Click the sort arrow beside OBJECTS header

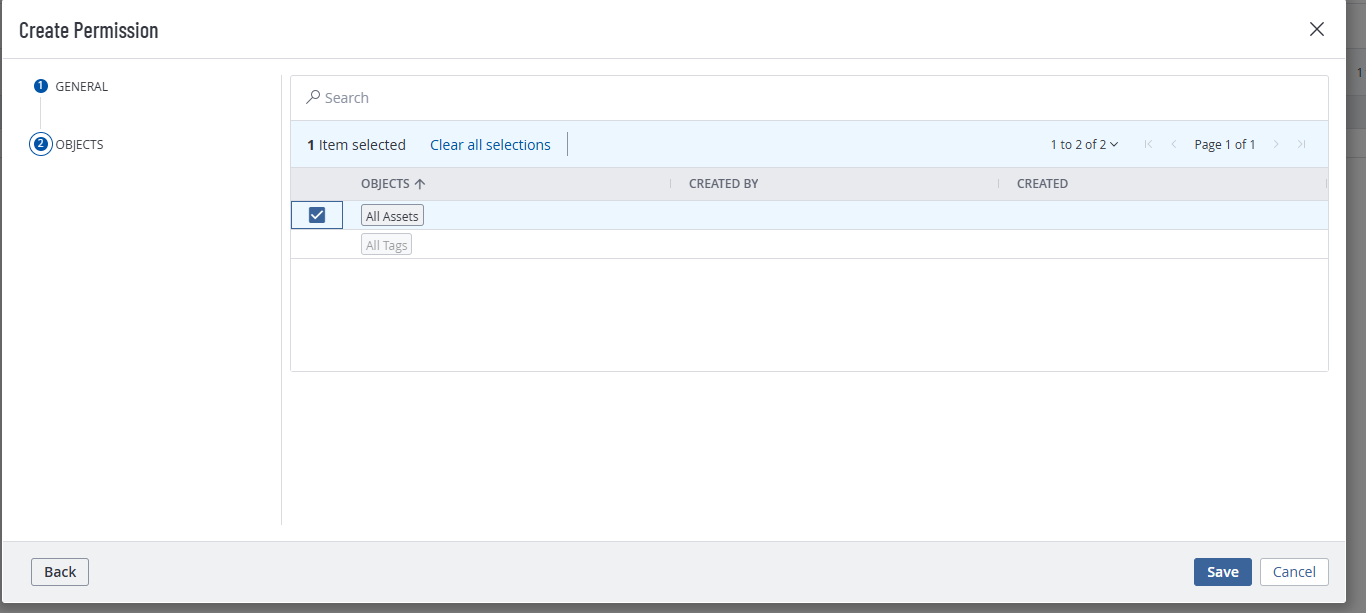point(420,184)
